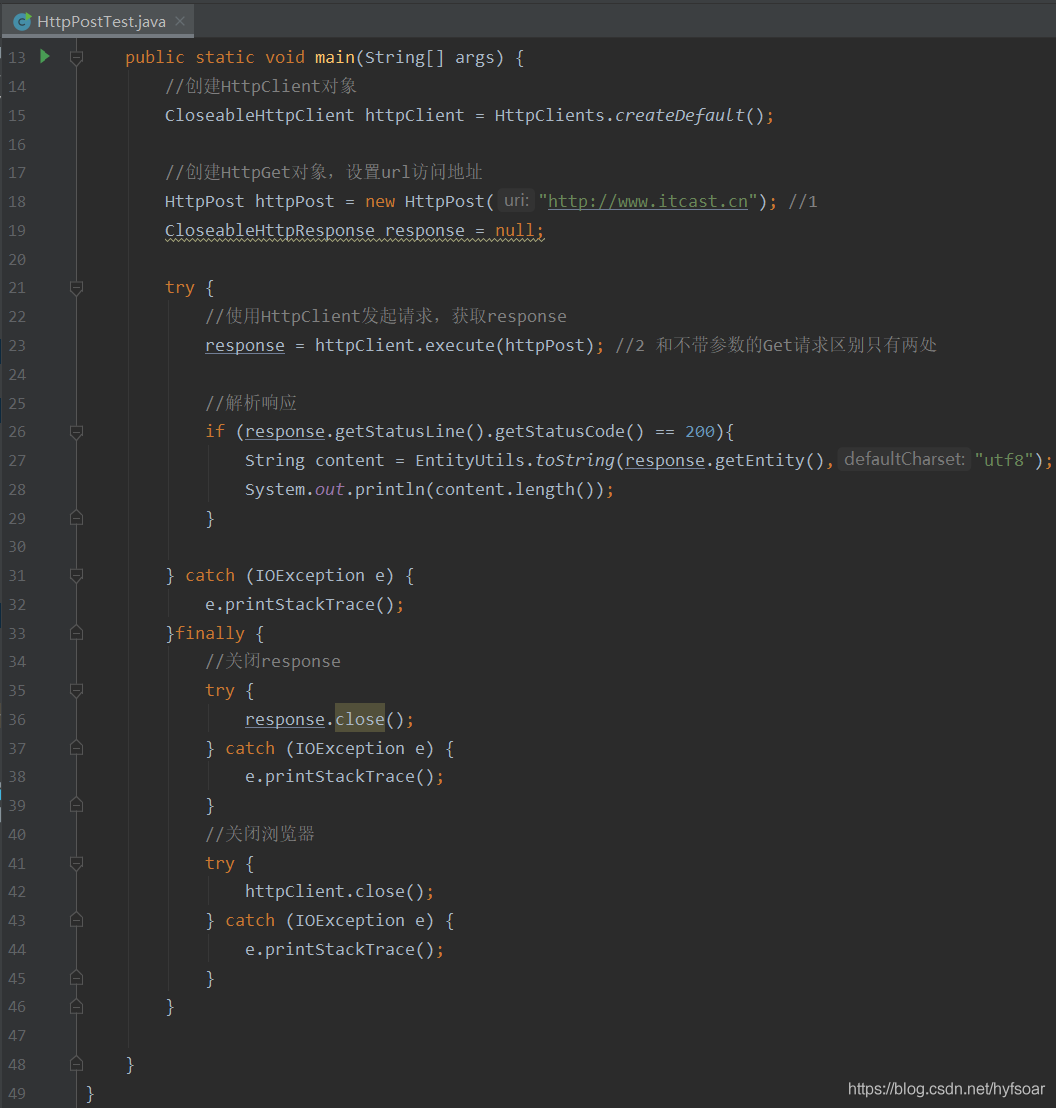Collapse main method fold marker at line 13

click(x=76, y=58)
